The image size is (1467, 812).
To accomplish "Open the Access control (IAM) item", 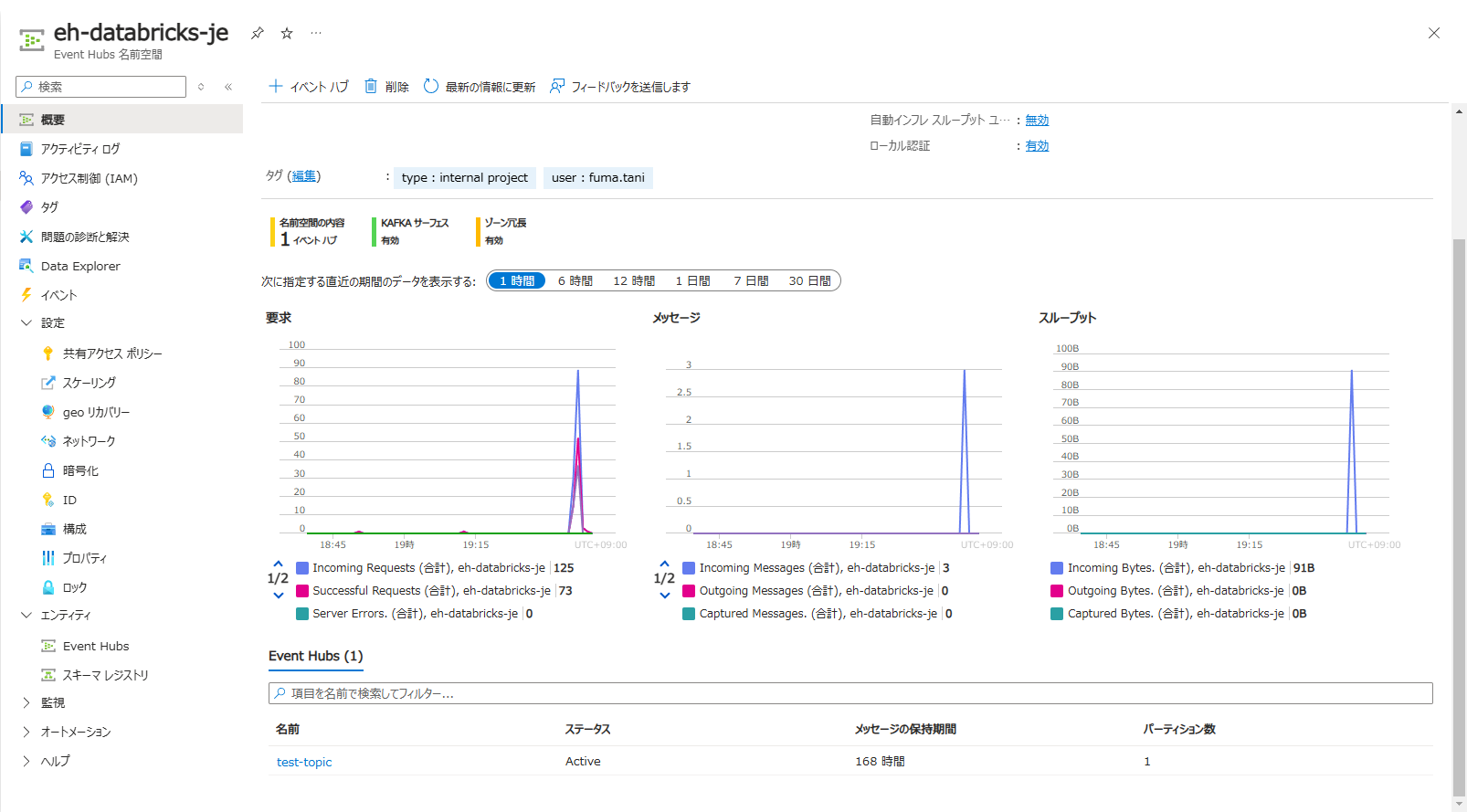I will tap(89, 178).
